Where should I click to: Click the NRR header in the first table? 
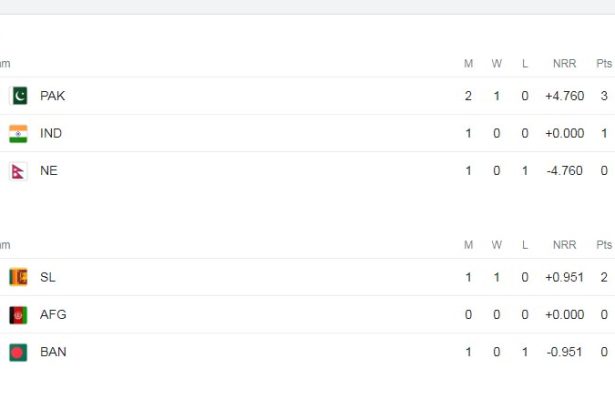point(564,64)
